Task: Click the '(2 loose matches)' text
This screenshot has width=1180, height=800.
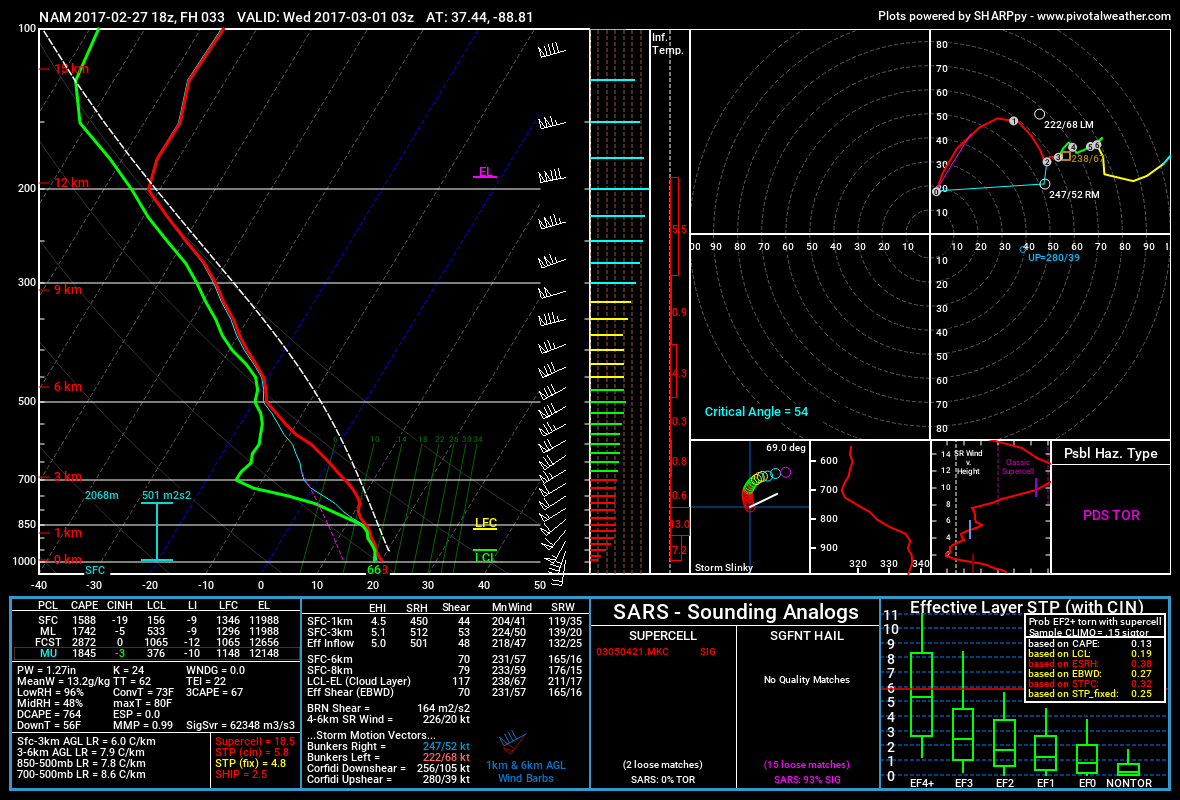Action: pyautogui.click(x=662, y=765)
